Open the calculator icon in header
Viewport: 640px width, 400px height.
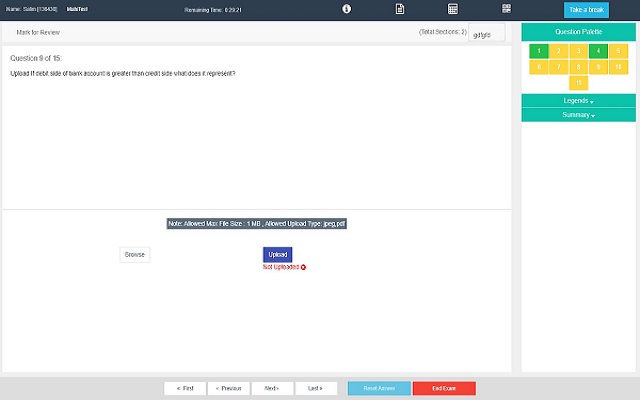tap(453, 9)
